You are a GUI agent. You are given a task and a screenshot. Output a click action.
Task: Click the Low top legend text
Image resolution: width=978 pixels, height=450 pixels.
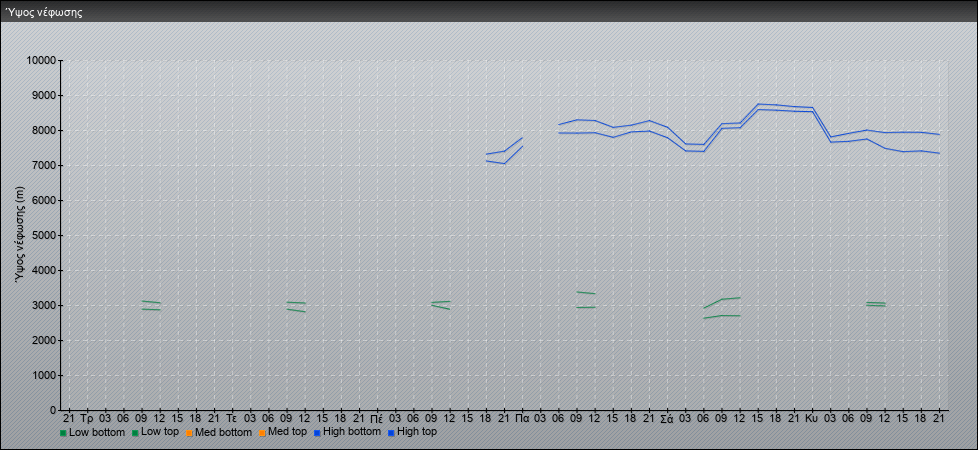tap(160, 432)
